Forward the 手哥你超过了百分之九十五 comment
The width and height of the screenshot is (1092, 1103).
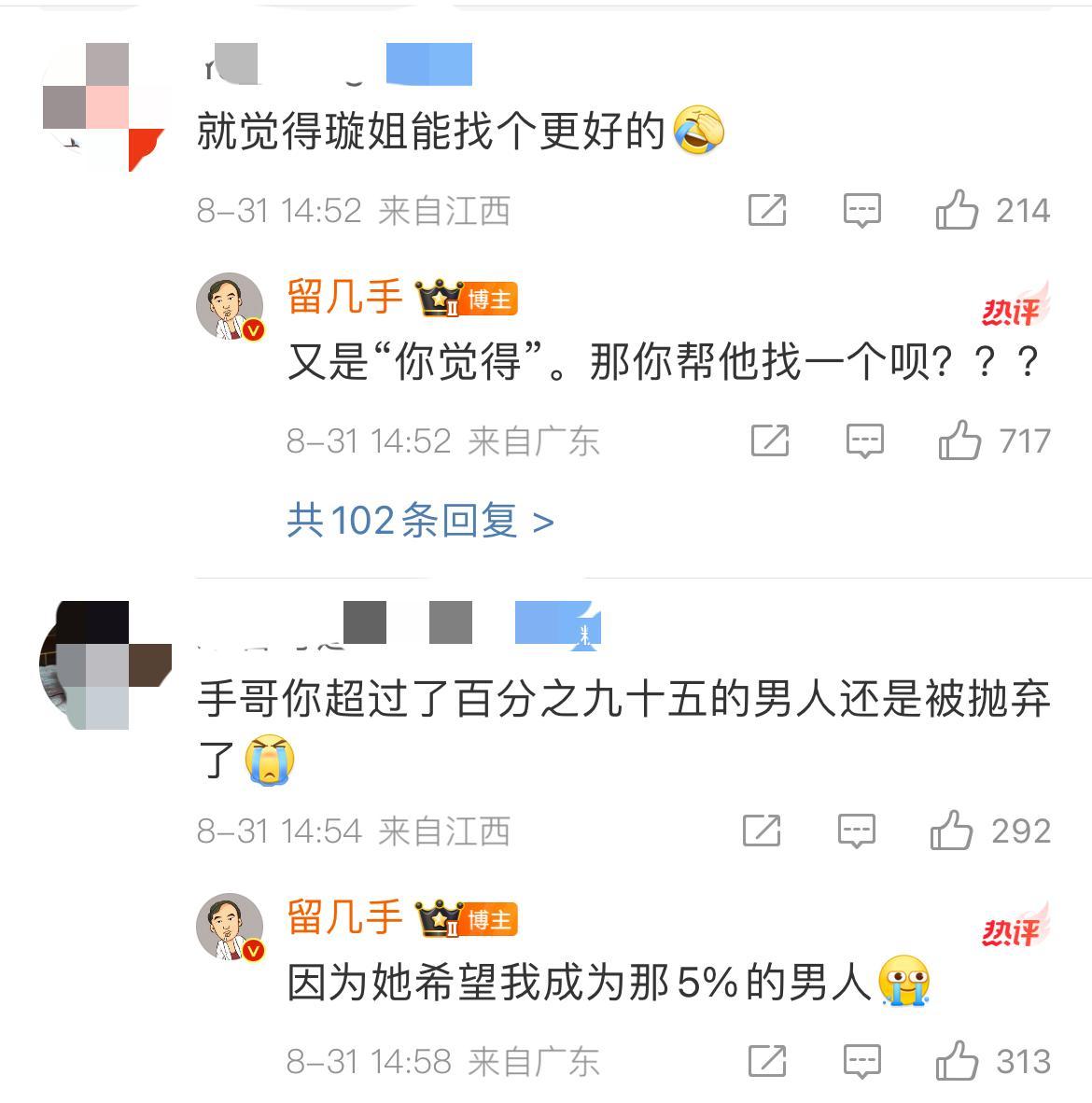coord(762,831)
